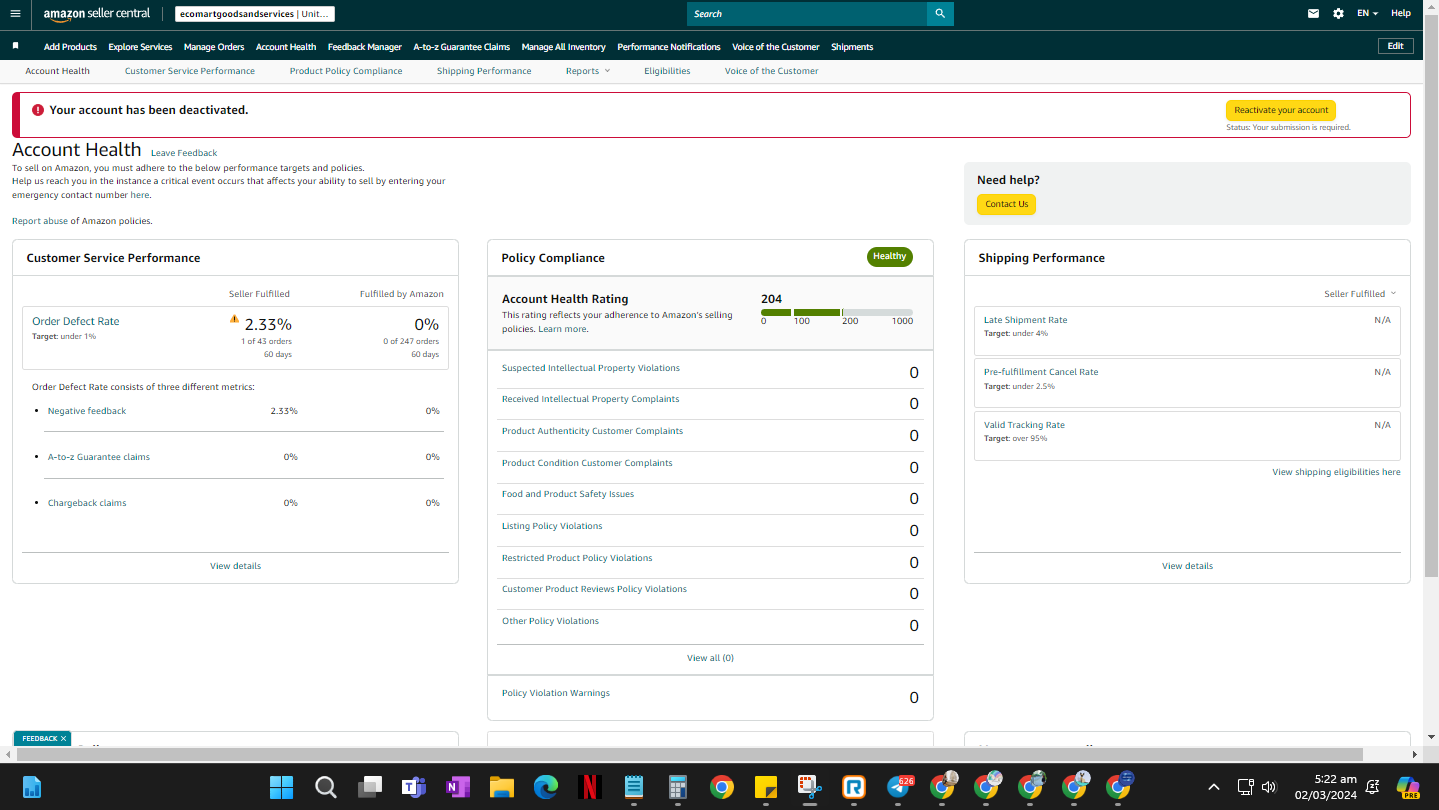Expand the EN language dropdown
Screen dimensions: 1439x810
[x=1367, y=14]
